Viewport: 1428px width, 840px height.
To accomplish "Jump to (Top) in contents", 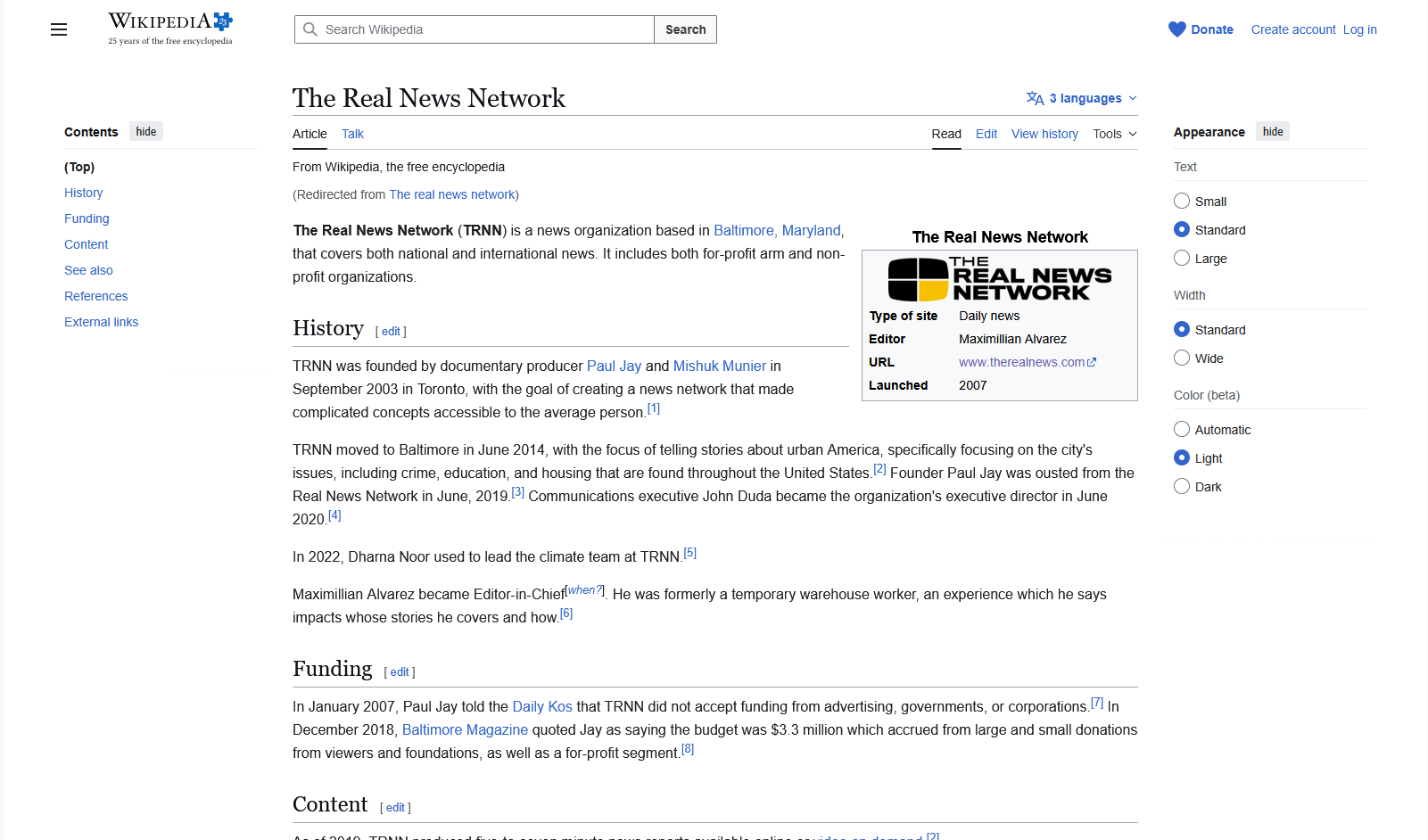I will click(79, 167).
